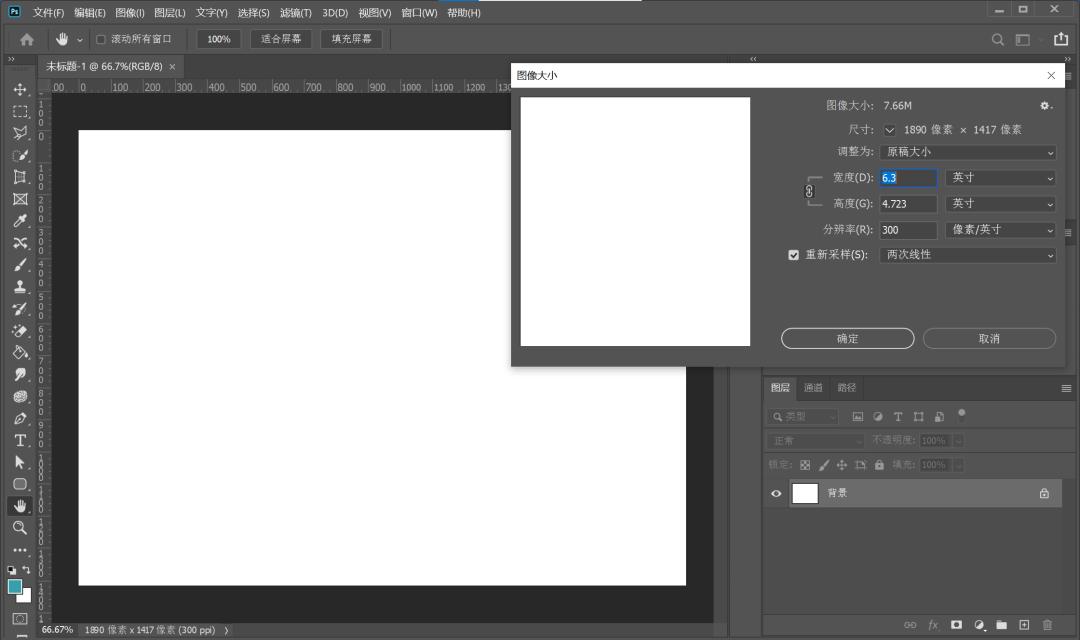
Task: Confirm the dialog with 确定 button
Action: 847,339
